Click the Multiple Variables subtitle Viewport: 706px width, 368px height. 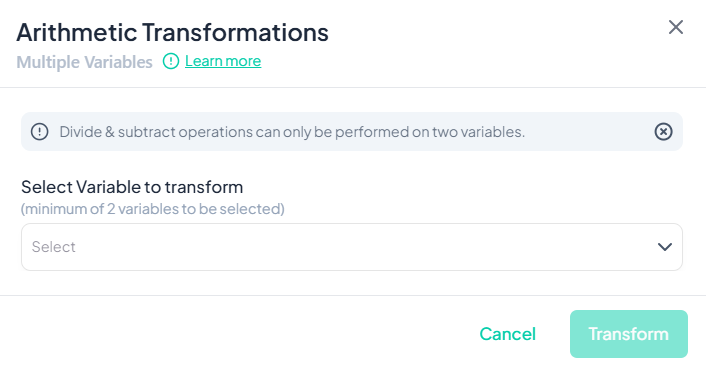pos(85,62)
